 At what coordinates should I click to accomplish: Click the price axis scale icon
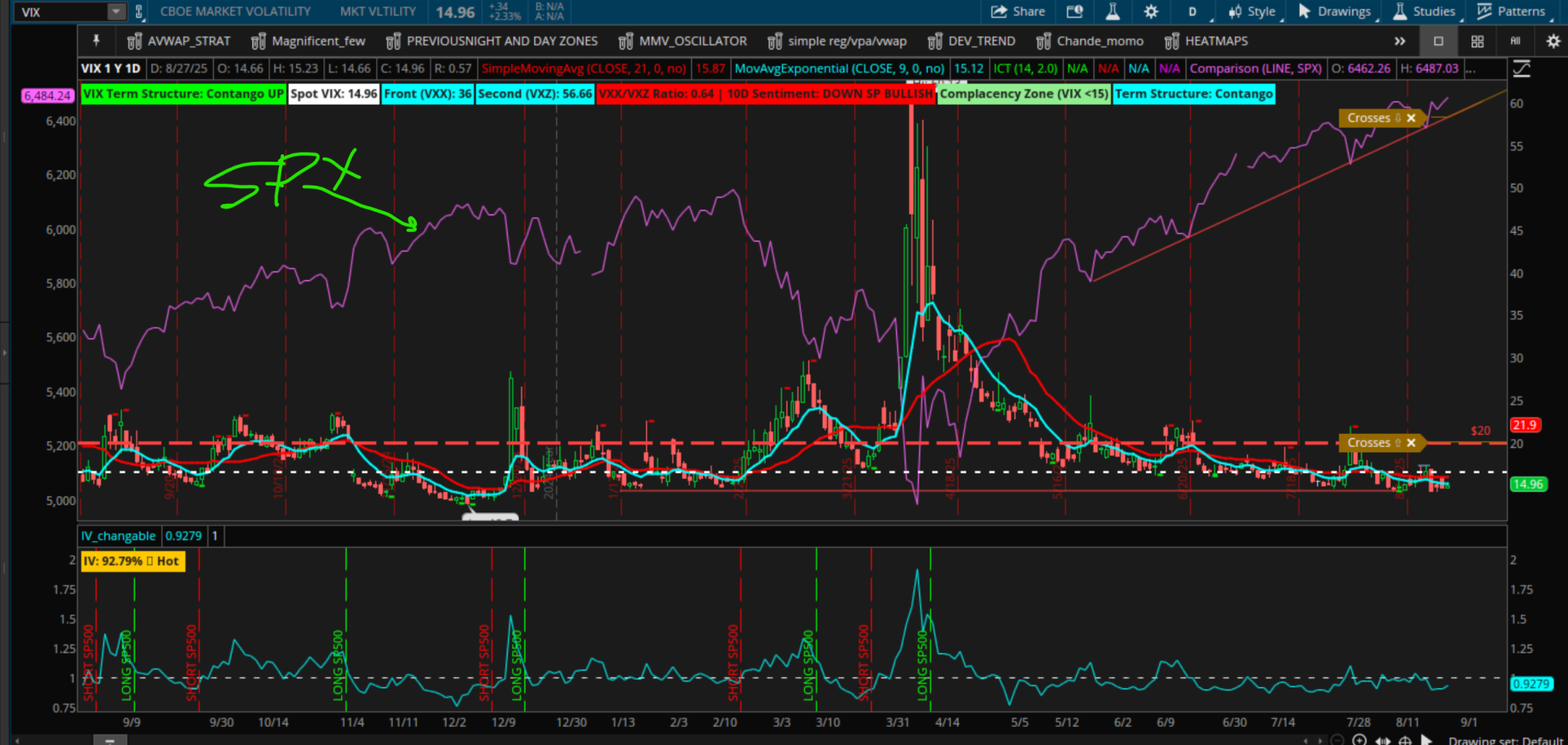[x=1522, y=69]
